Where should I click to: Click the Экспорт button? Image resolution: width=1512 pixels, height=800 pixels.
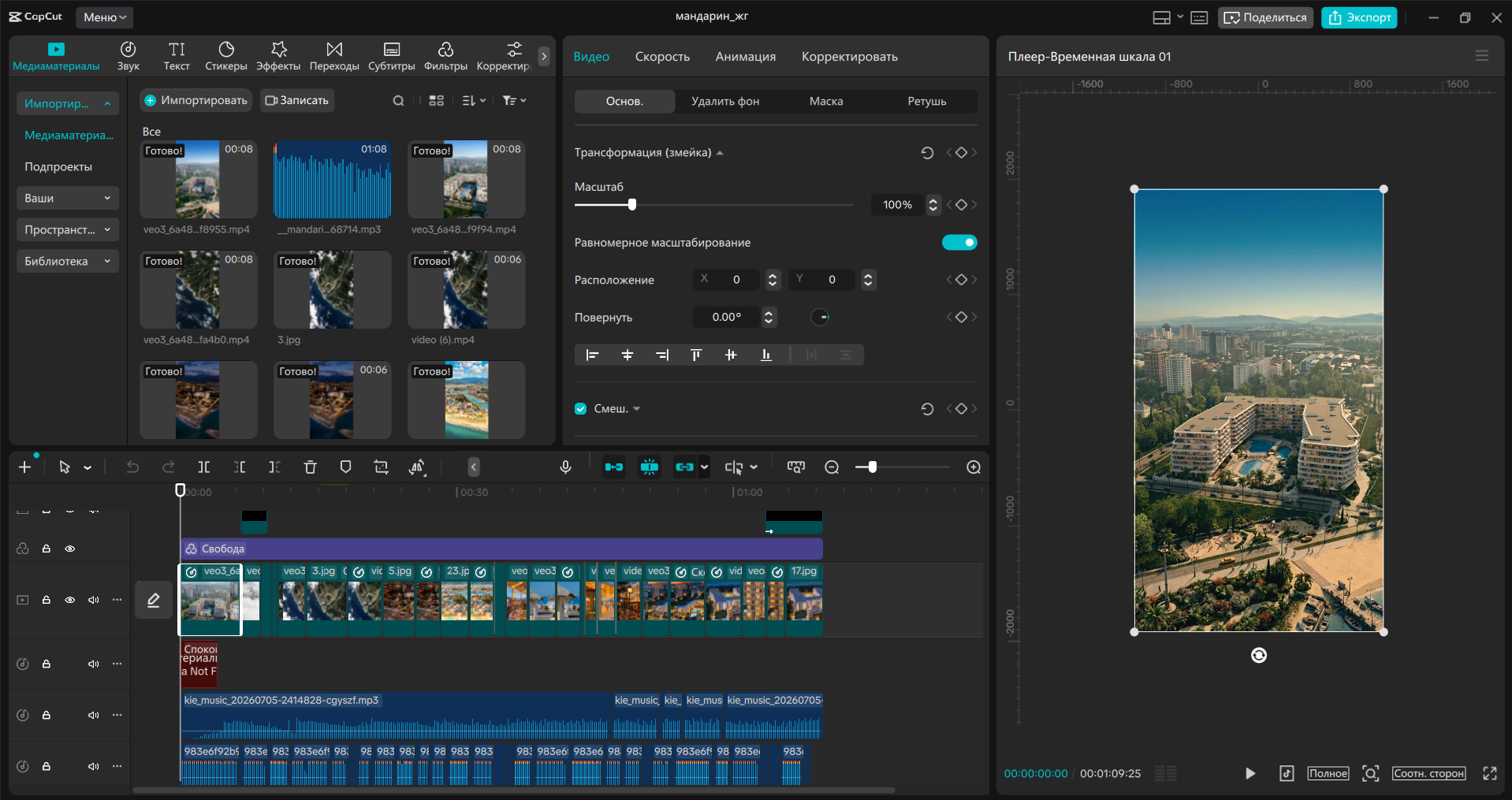tap(1359, 17)
